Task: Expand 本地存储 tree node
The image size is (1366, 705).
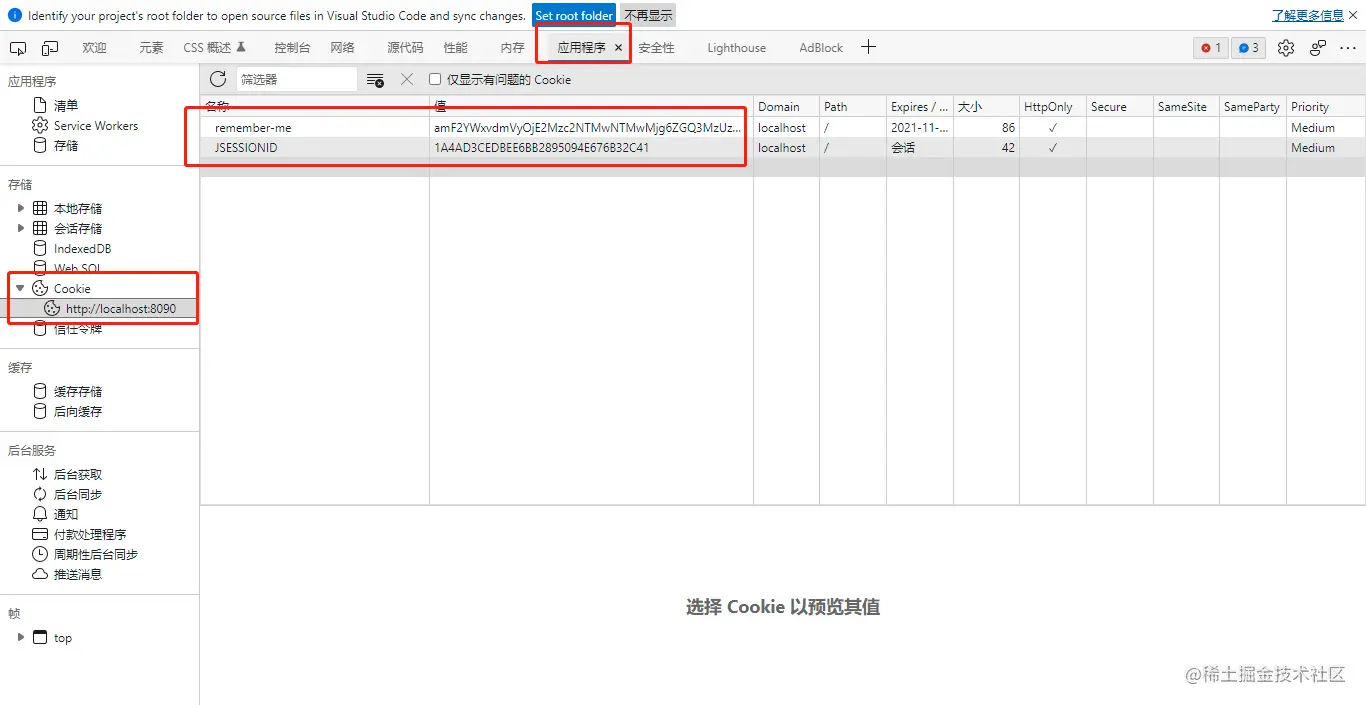Action: tap(21, 208)
